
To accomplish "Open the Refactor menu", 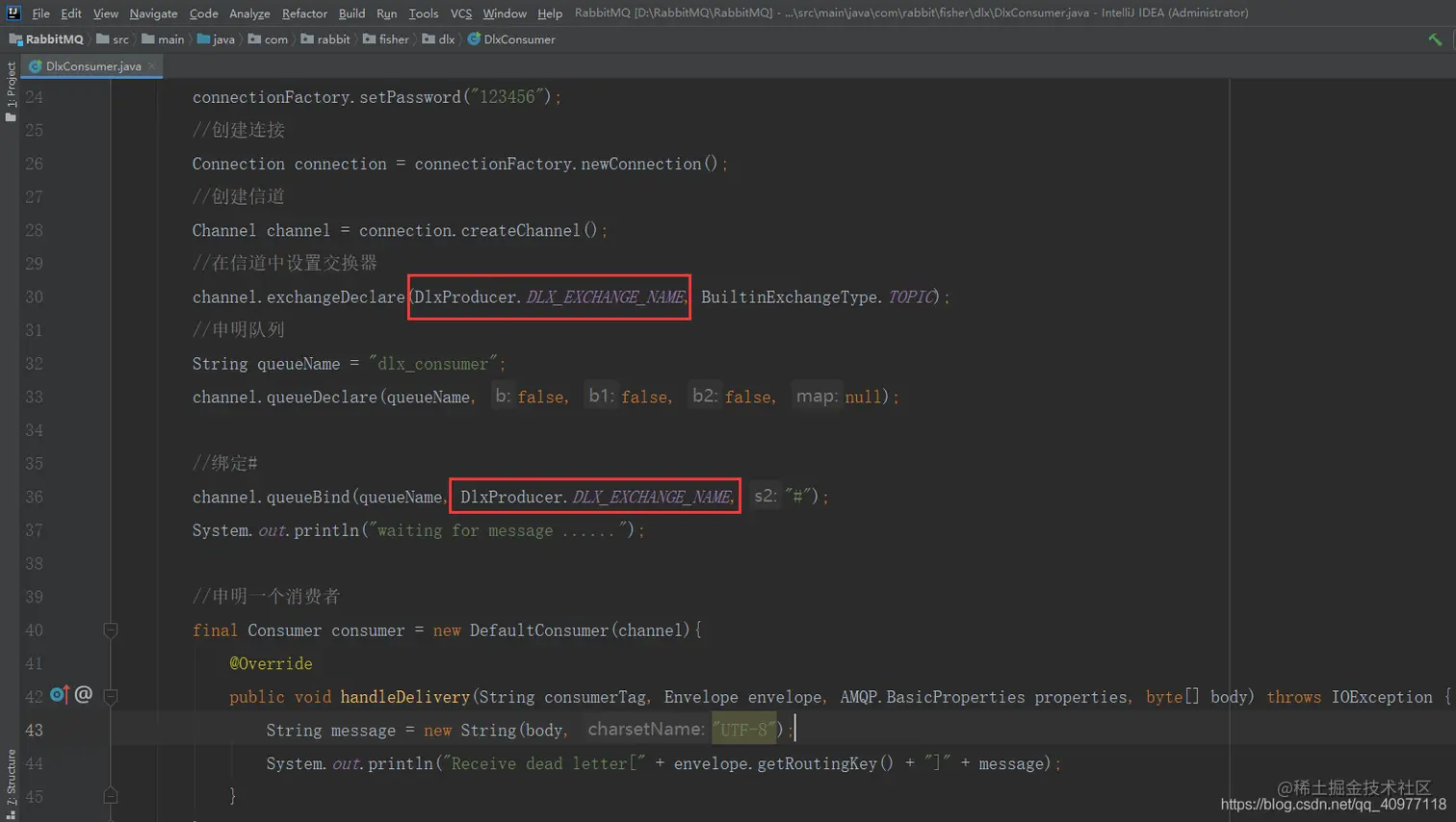I will [x=304, y=13].
